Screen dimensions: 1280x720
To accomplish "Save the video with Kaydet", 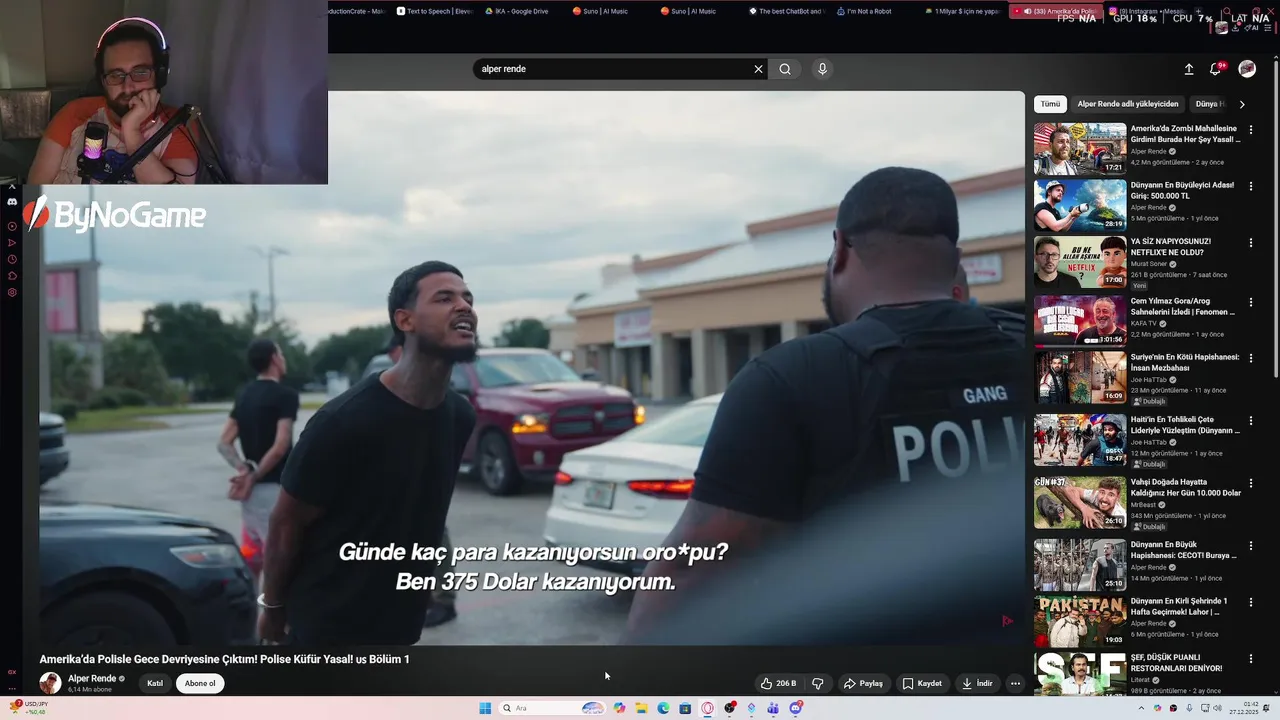I will click(x=922, y=683).
